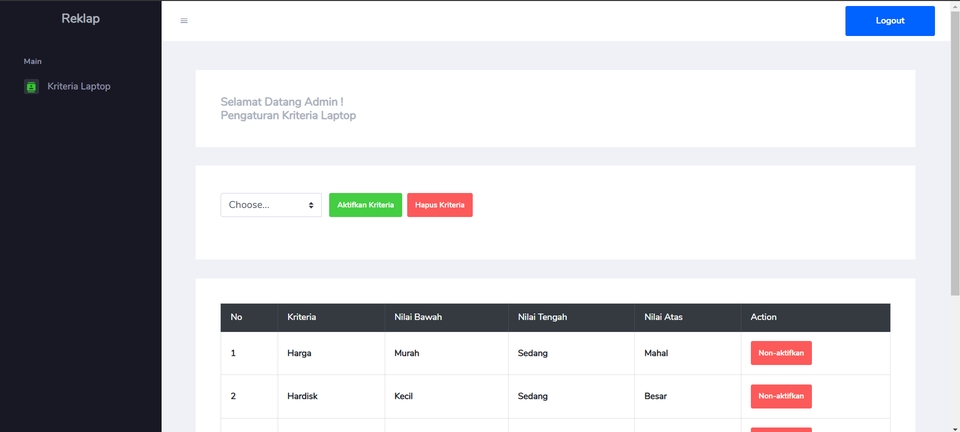Click the Action column header
This screenshot has height=432, width=960.
point(816,318)
